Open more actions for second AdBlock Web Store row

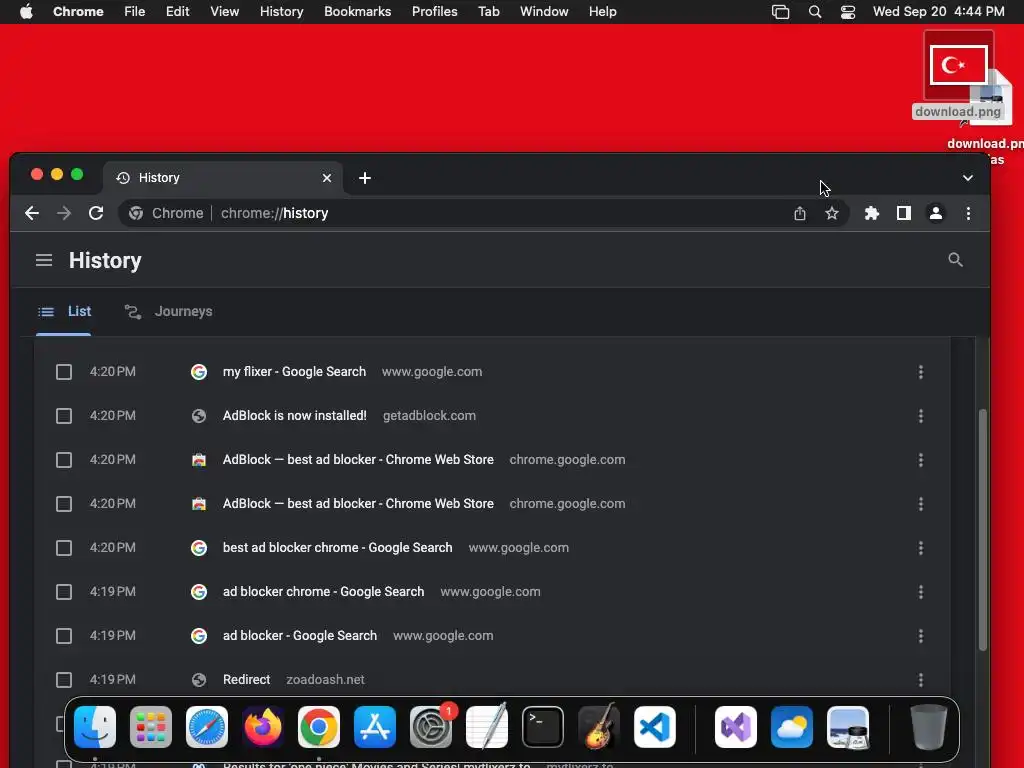[x=921, y=504]
